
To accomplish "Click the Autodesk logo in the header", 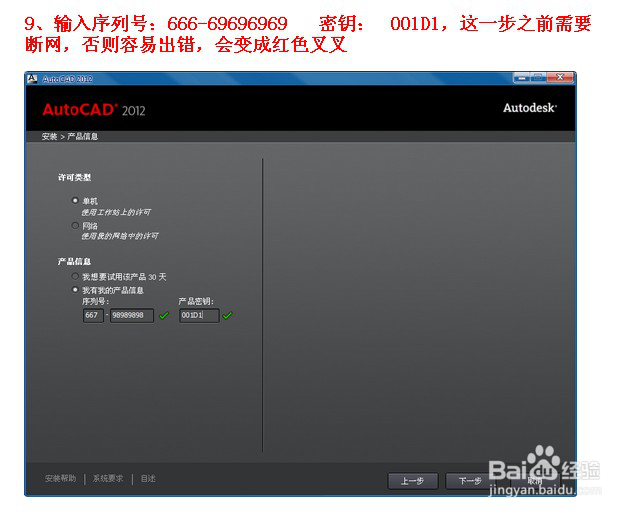I will pyautogui.click(x=530, y=108).
